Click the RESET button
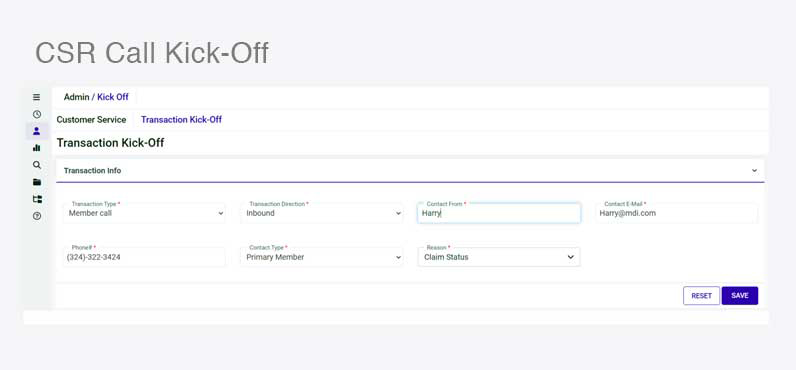The width and height of the screenshot is (796, 370). point(701,296)
